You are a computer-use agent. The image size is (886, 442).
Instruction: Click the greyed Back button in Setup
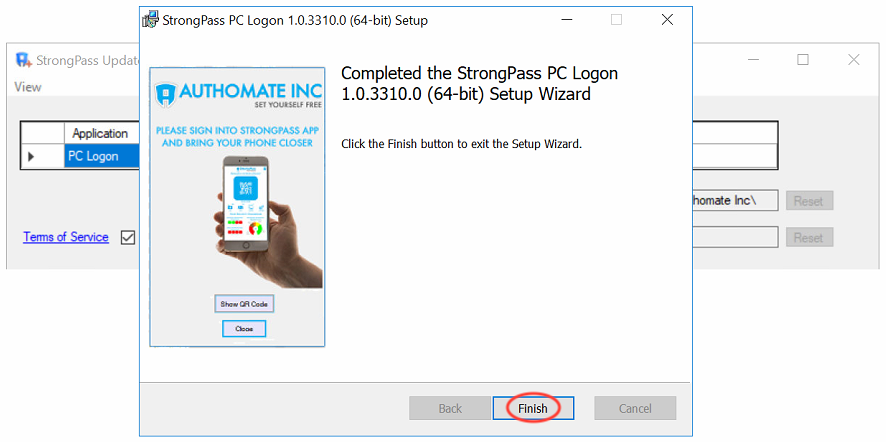point(450,408)
